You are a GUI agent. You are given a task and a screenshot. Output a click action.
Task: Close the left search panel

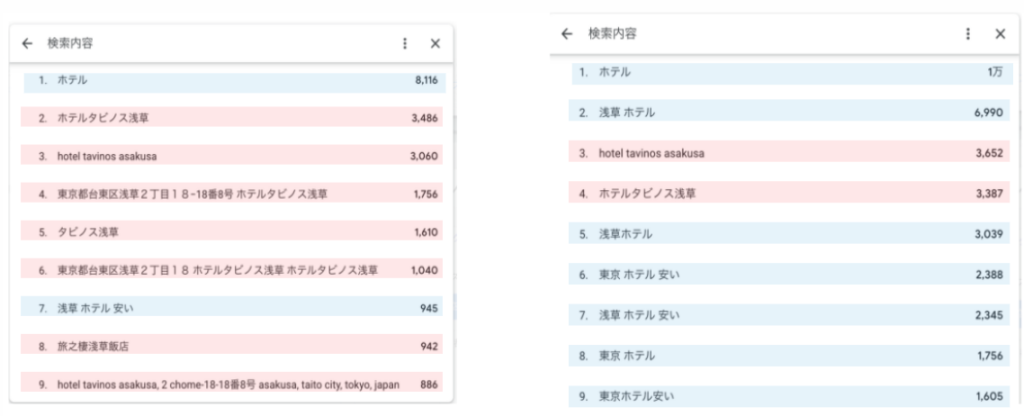pyautogui.click(x=435, y=43)
